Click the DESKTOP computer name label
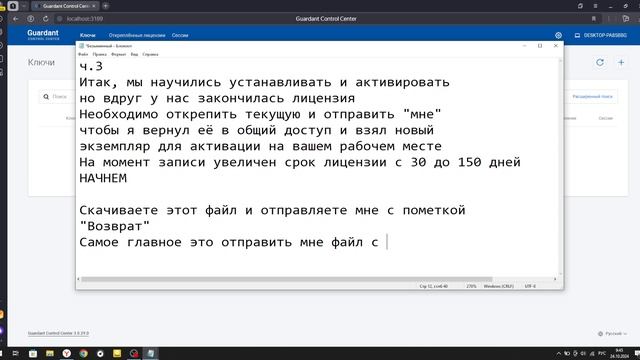This screenshot has width=640, height=360. click(x=601, y=36)
